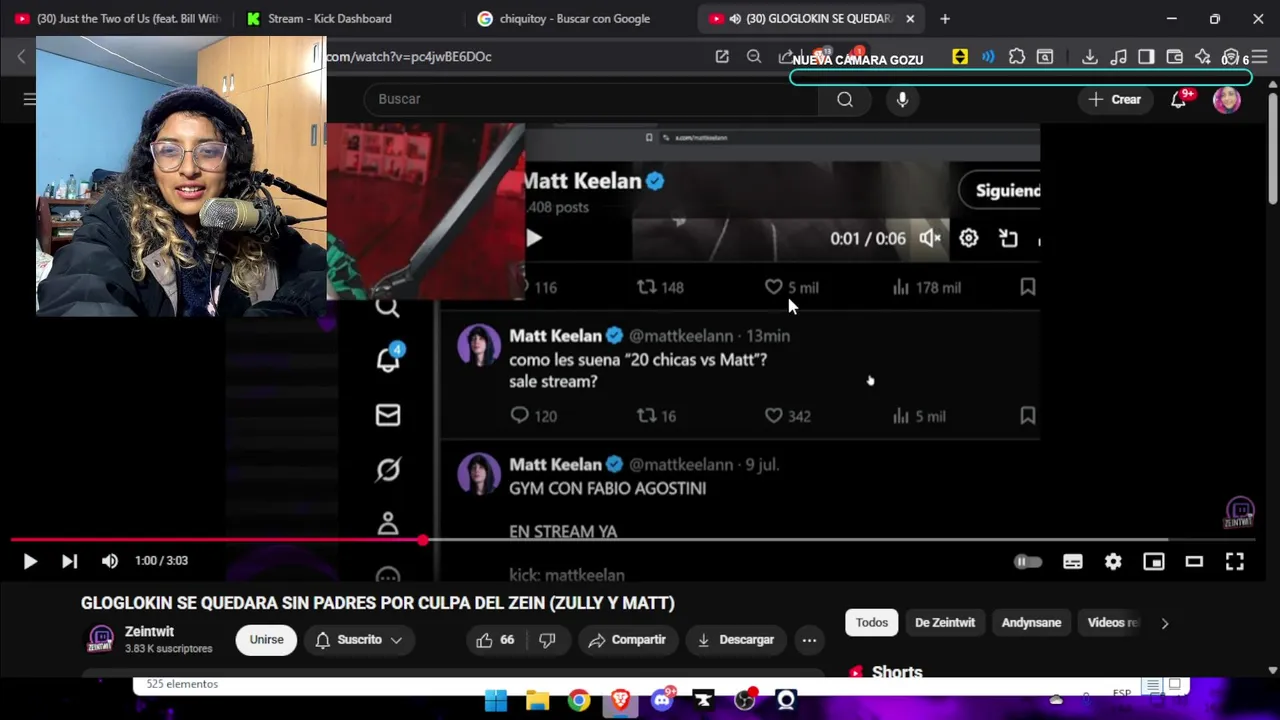The height and width of the screenshot is (720, 1280).
Task: Open a new browser tab
Action: click(944, 18)
